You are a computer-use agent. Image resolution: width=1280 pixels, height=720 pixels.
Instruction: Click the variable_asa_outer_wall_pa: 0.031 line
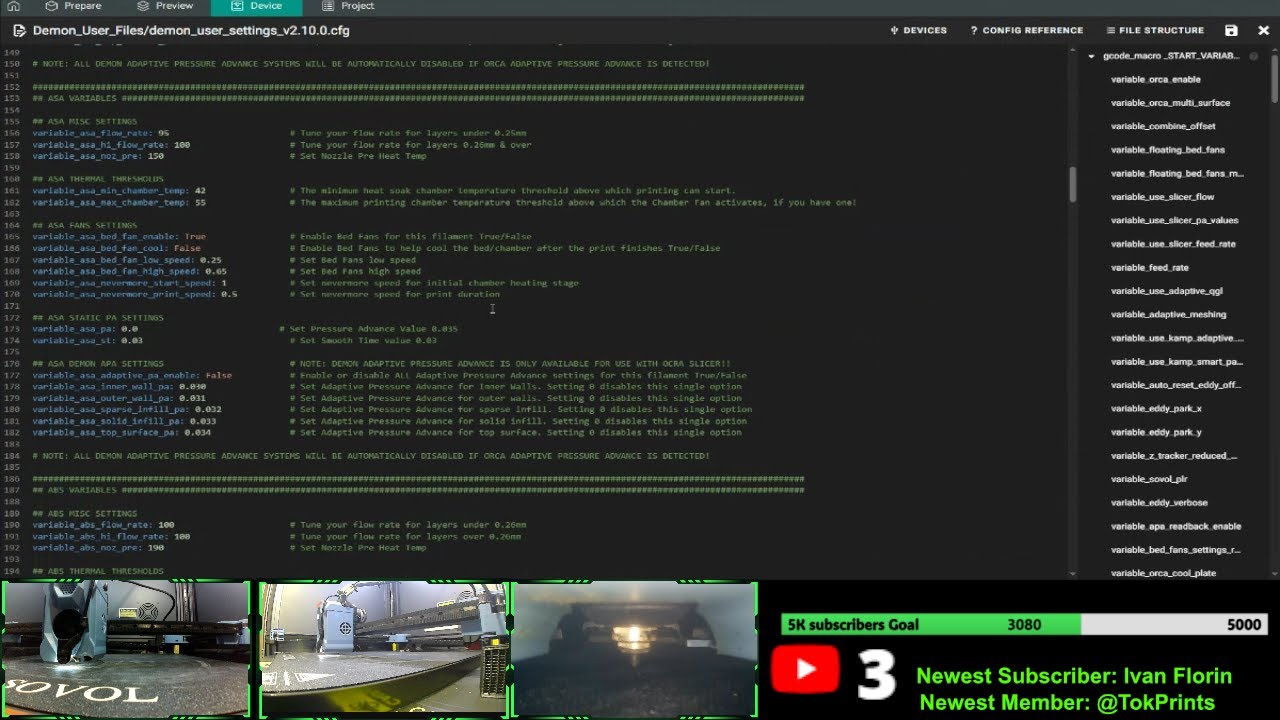(119, 398)
